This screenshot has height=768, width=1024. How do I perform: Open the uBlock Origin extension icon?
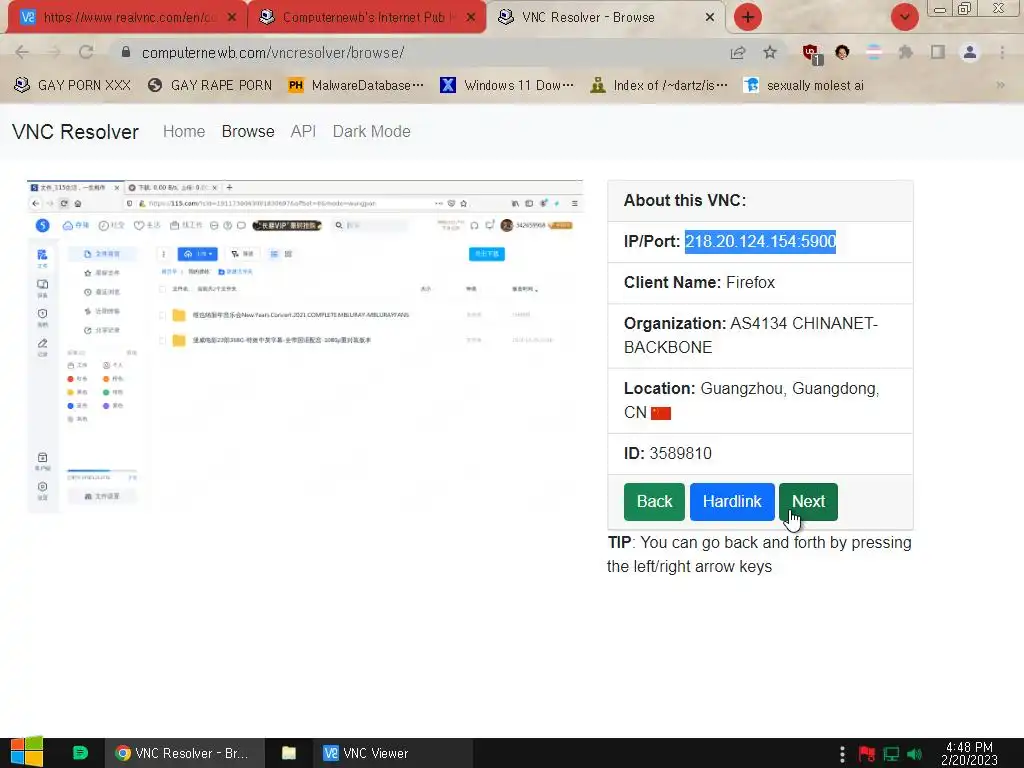tap(812, 54)
